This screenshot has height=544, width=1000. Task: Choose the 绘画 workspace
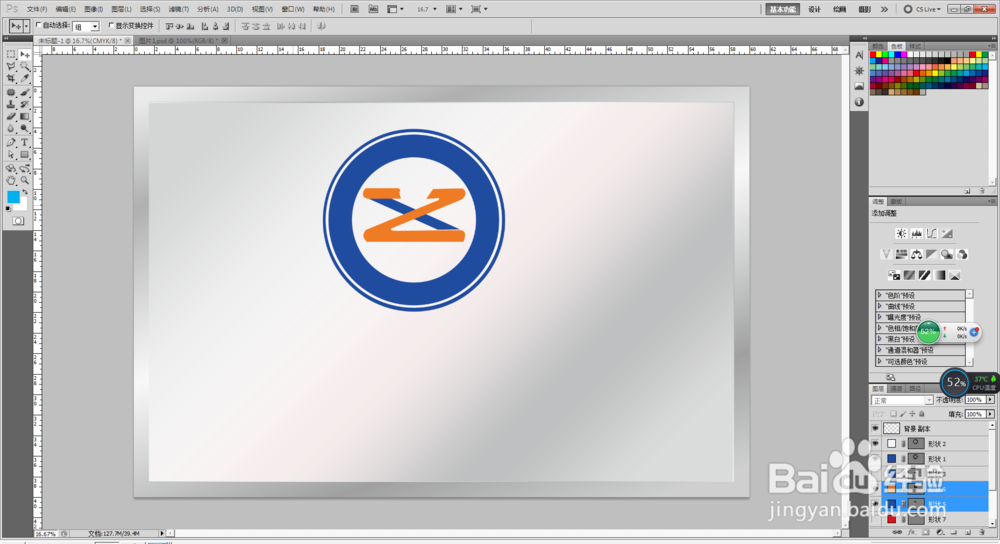coord(839,10)
